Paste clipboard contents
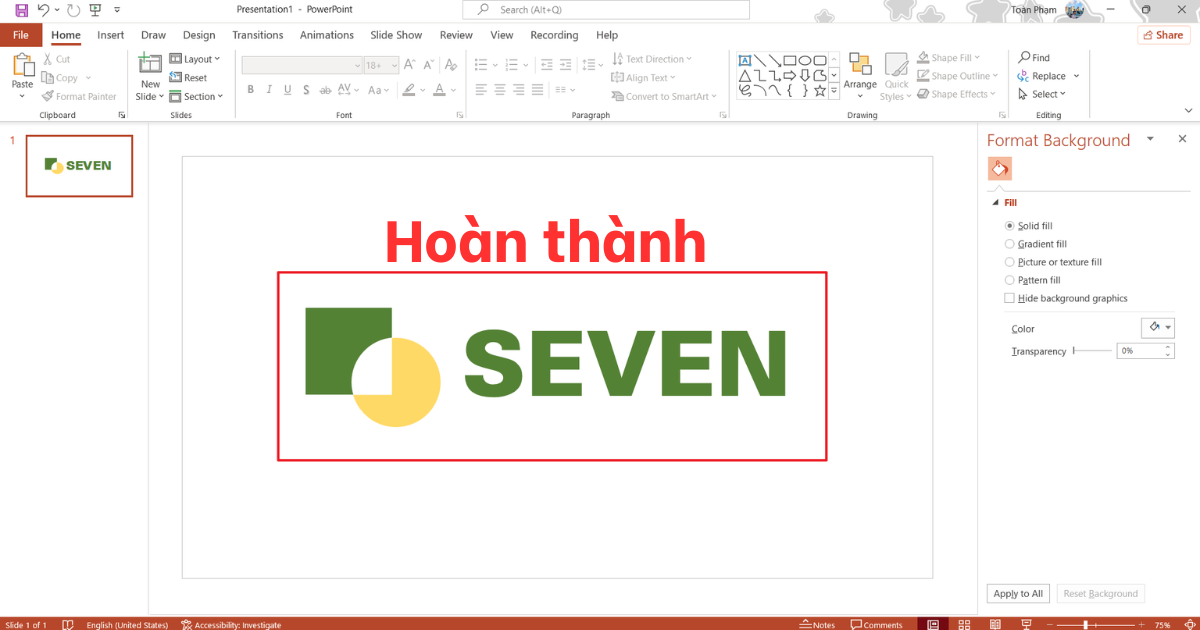 tap(22, 75)
